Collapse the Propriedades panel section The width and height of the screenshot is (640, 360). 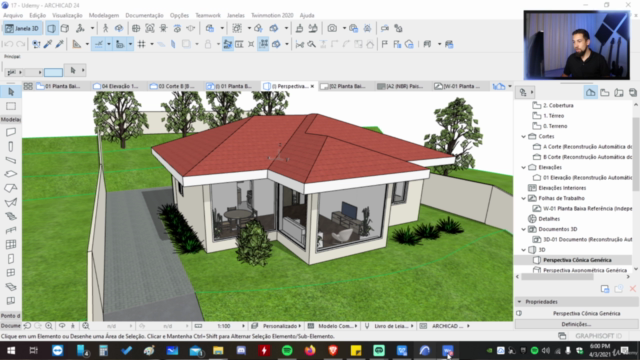click(519, 302)
